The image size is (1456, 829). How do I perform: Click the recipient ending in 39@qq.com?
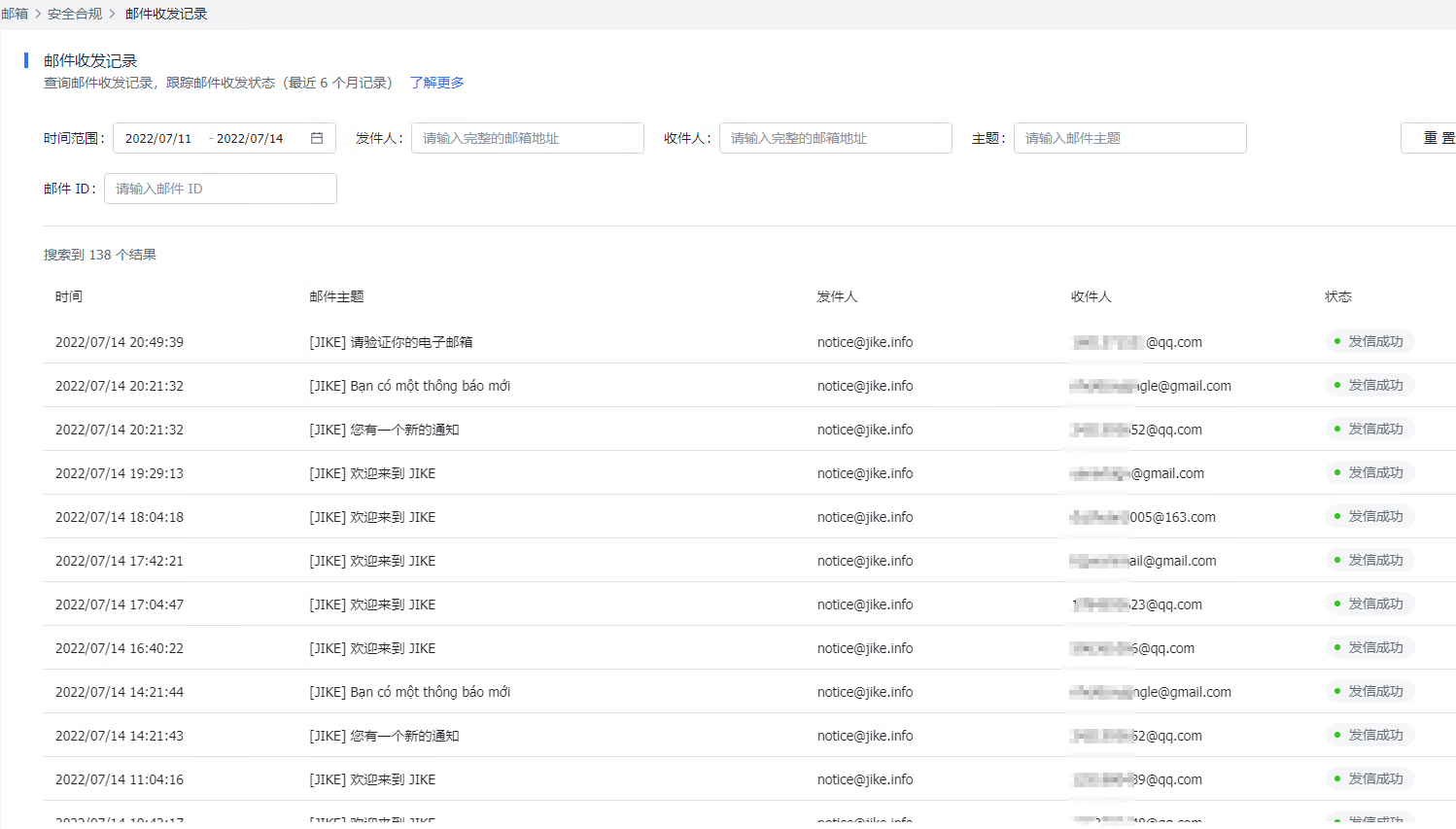point(1136,779)
